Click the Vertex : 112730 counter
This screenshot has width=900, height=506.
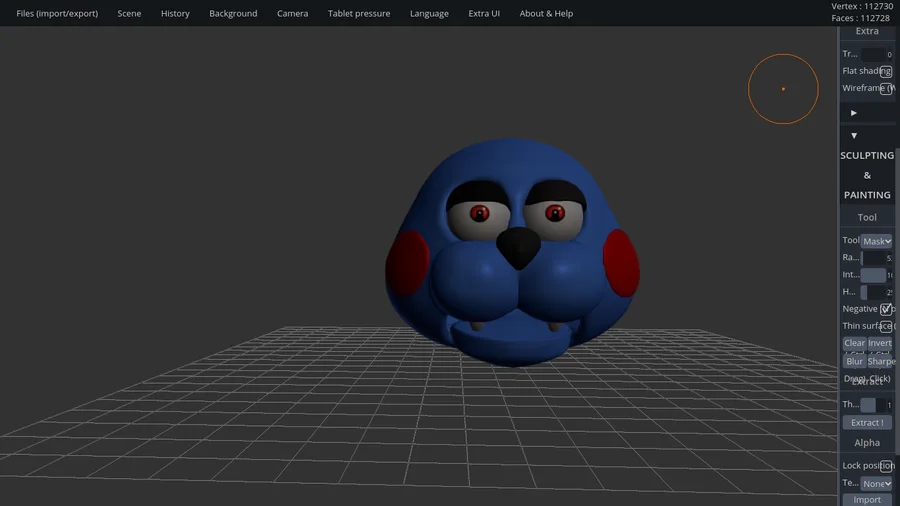[x=862, y=6]
